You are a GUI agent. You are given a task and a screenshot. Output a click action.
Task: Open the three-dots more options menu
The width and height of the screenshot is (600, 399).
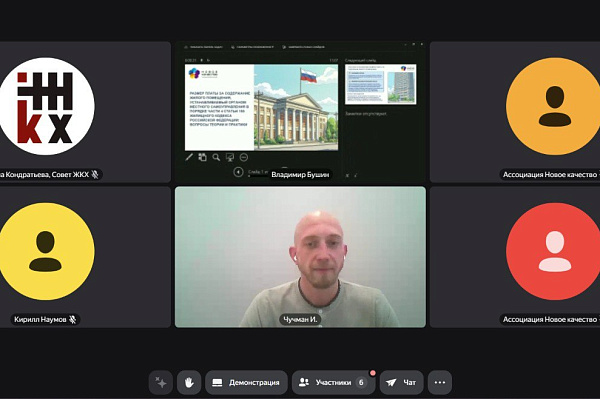tap(440, 382)
